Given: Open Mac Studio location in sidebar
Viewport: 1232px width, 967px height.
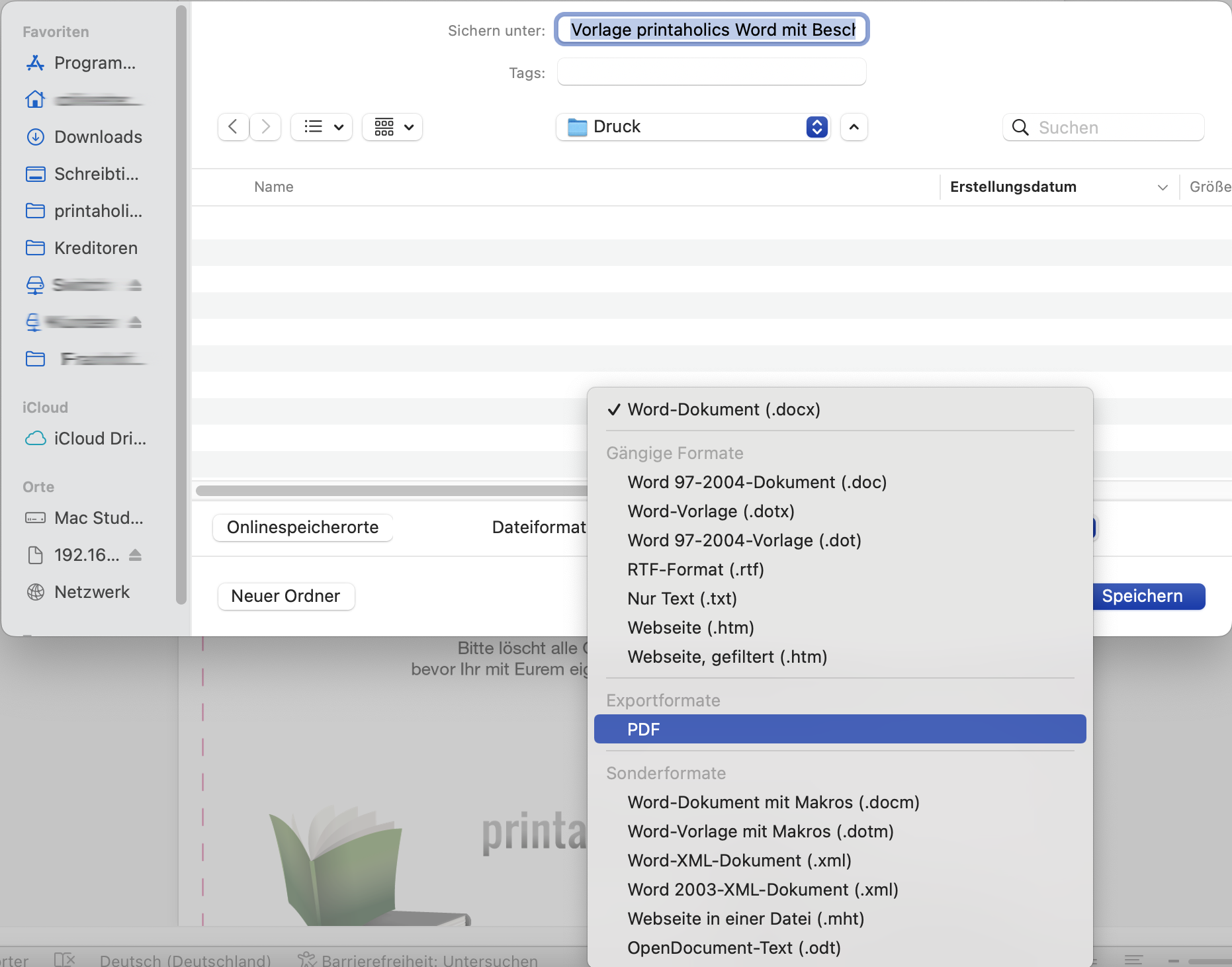Looking at the screenshot, I should click(84, 518).
